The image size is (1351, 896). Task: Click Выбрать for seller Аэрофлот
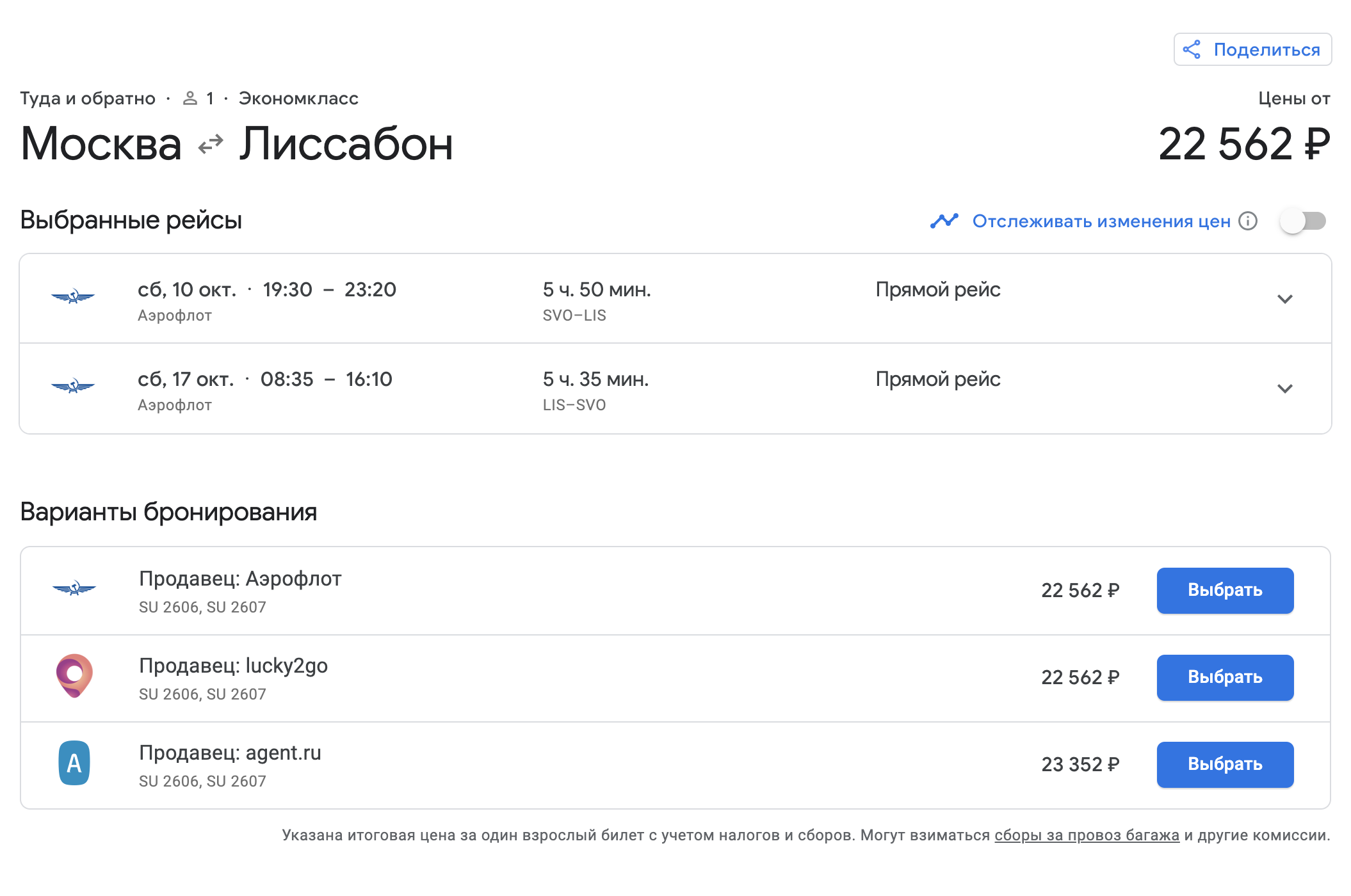coord(1225,590)
